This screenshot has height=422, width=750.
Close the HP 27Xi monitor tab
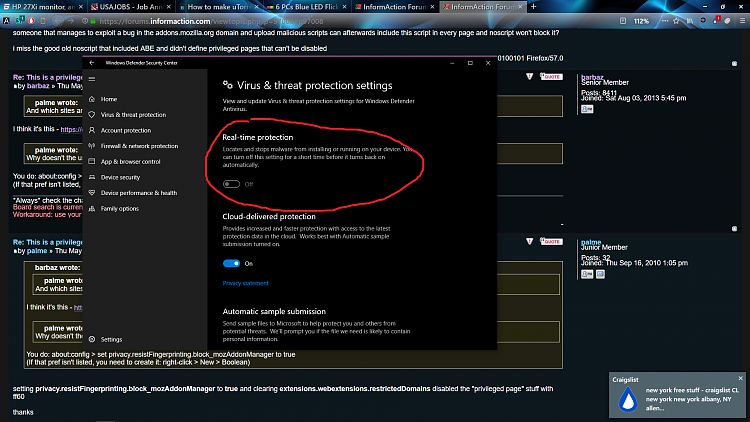[80, 7]
